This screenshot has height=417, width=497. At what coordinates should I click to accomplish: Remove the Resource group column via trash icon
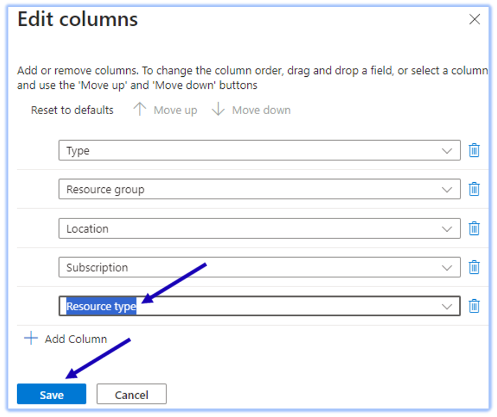(x=474, y=189)
